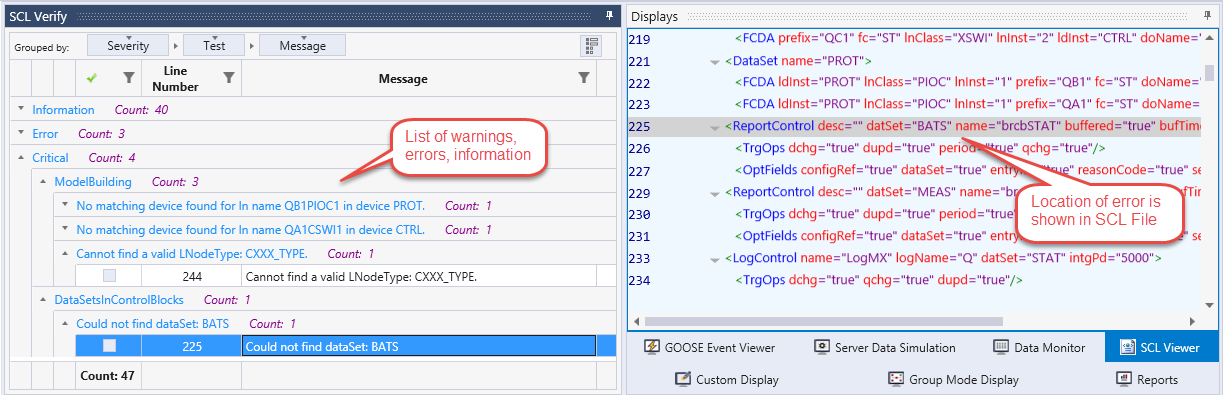Tick the checkbox in line 225 row
The height and width of the screenshot is (395, 1223).
click(x=109, y=346)
